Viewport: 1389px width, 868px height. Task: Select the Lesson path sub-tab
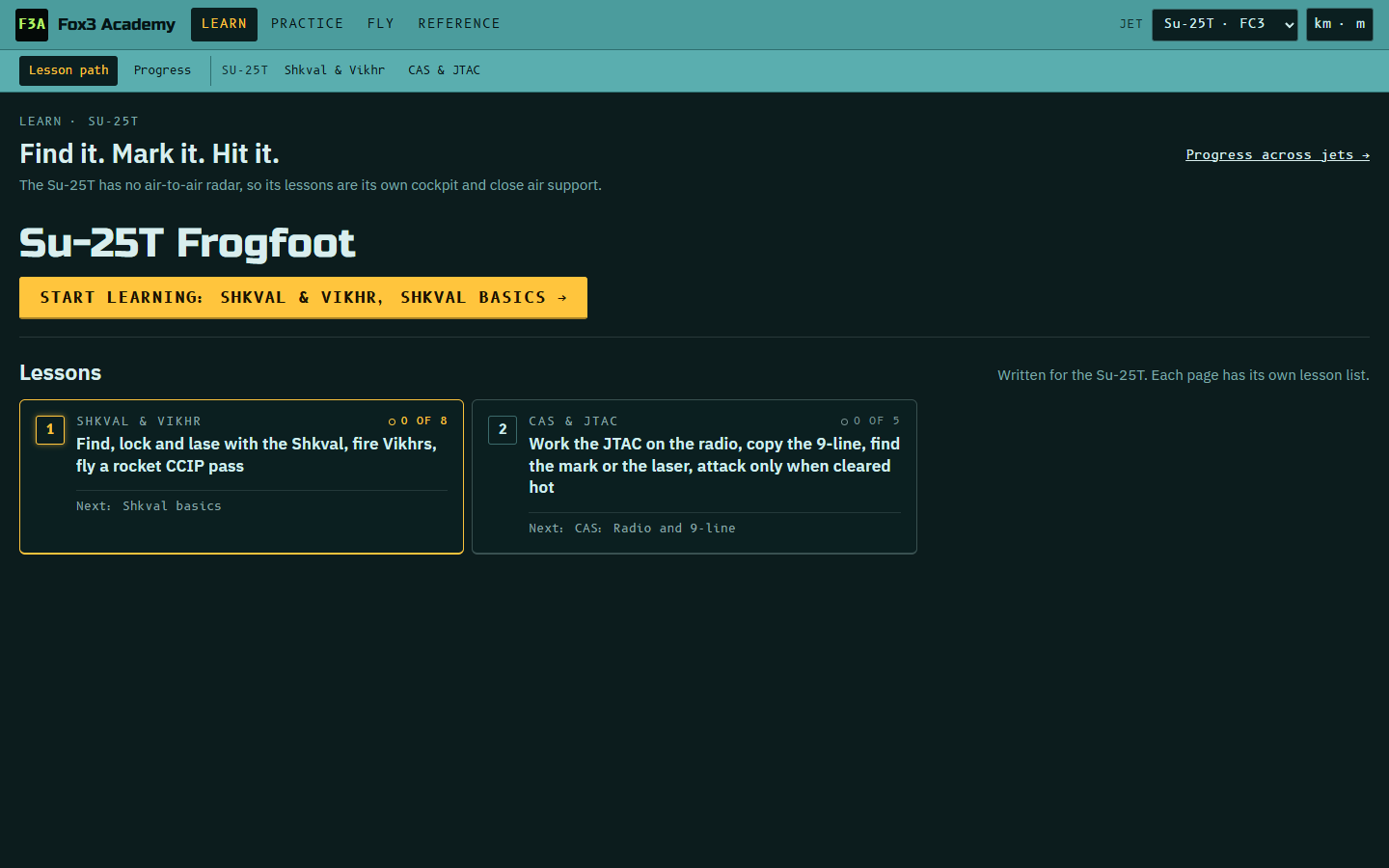coord(68,70)
